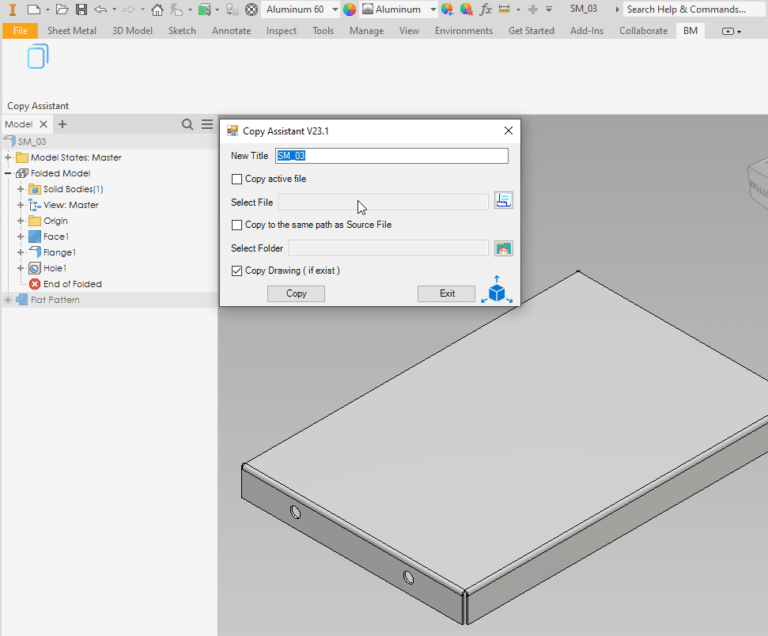Open the File menu tab
Image resolution: width=768 pixels, height=636 pixels.
[x=20, y=31]
